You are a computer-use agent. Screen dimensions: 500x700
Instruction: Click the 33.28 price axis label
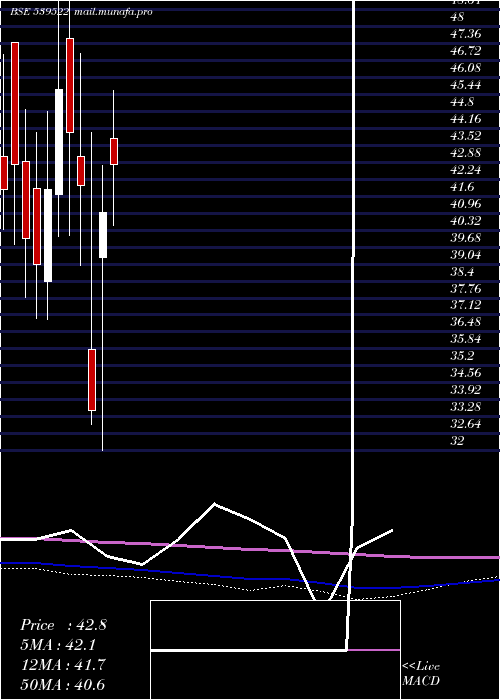(x=466, y=407)
